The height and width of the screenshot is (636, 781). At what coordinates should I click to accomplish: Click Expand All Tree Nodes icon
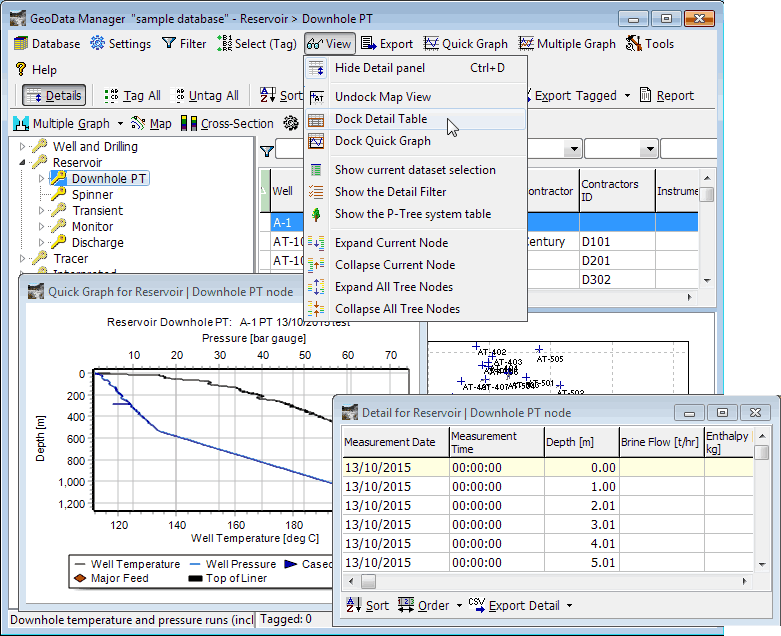click(x=316, y=287)
